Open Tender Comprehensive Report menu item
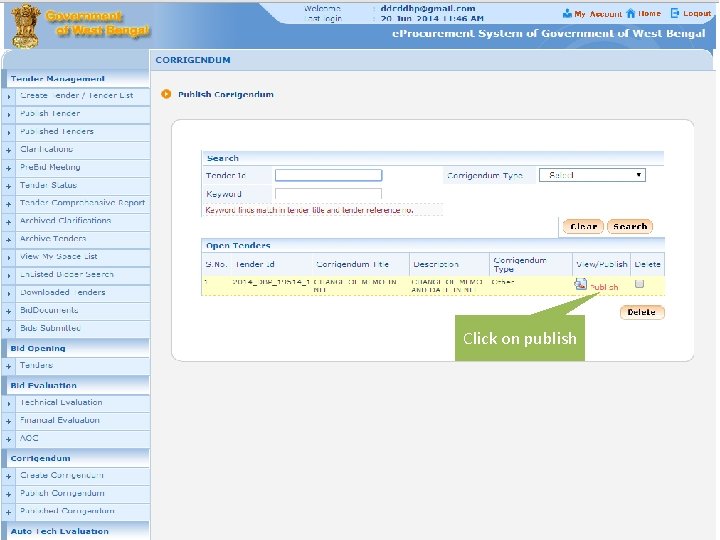The height and width of the screenshot is (540, 720). 82,202
